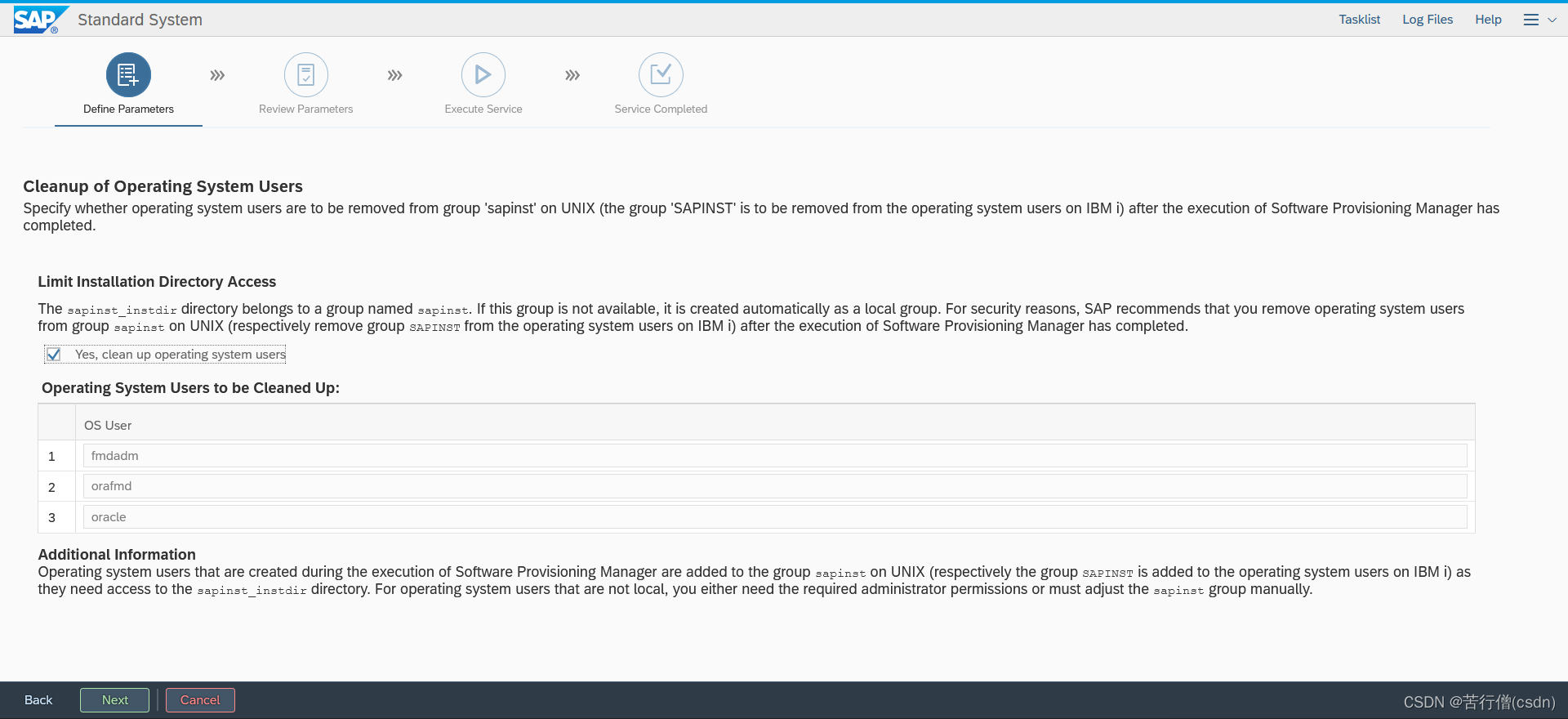
Task: Click the SAP logo
Action: pyautogui.click(x=40, y=20)
